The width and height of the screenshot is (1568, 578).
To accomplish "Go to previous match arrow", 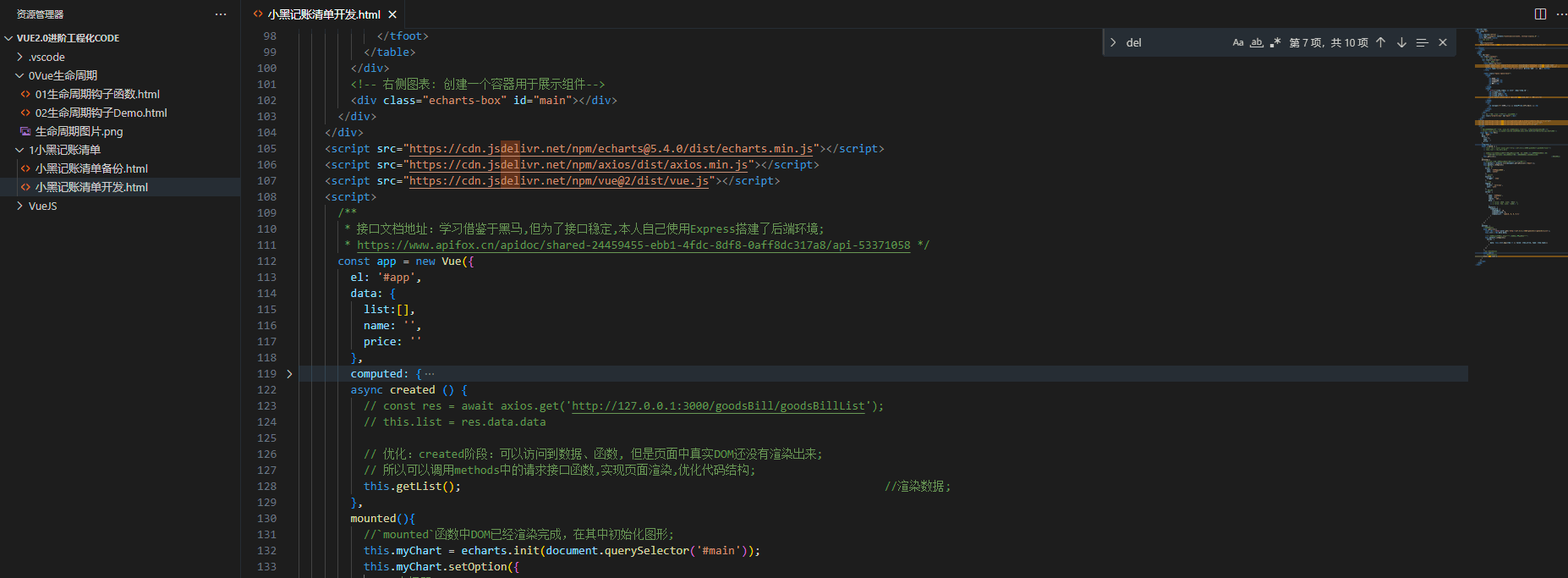I will coord(1381,42).
